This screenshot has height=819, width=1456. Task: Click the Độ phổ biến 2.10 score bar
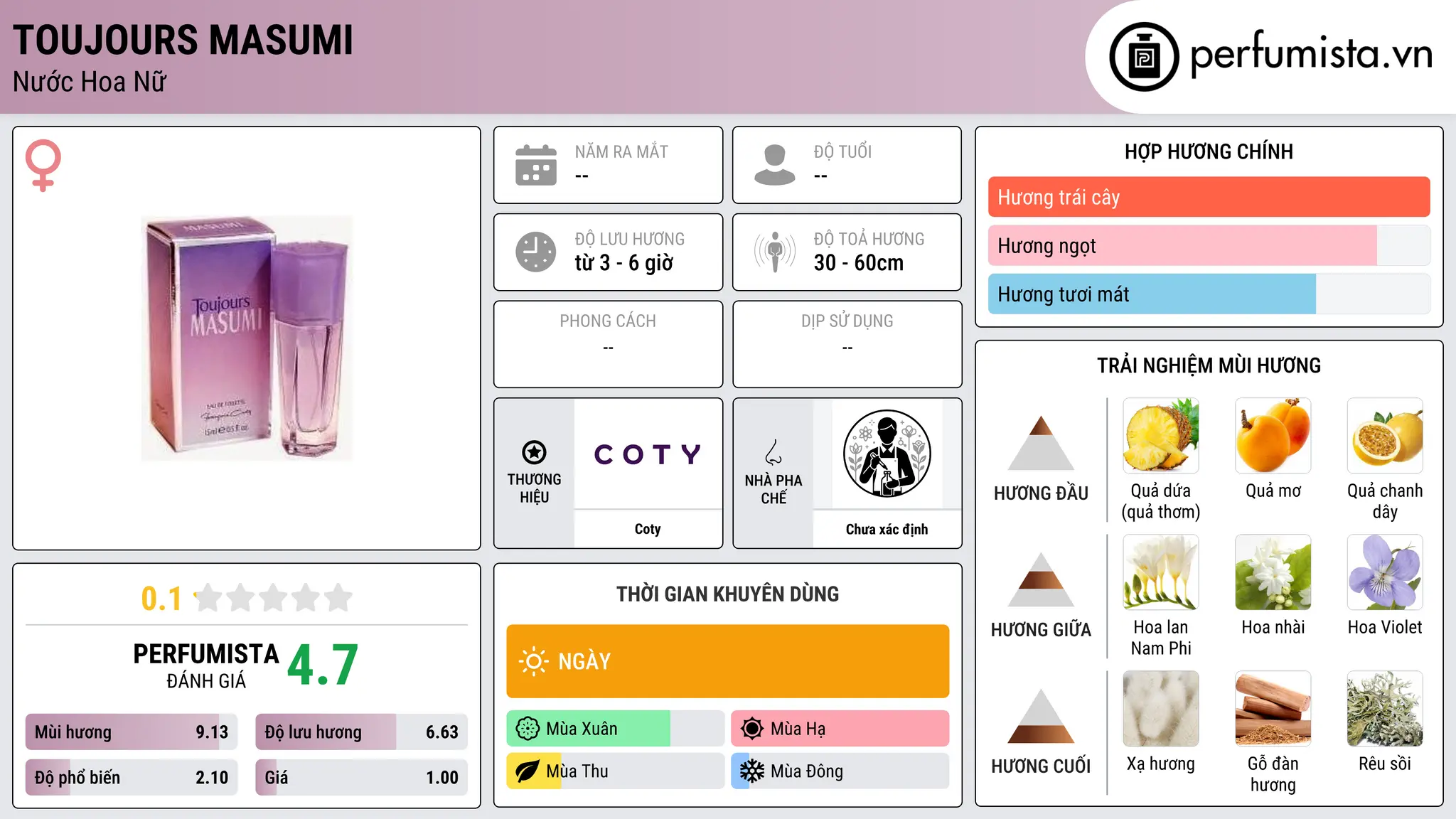click(x=132, y=777)
